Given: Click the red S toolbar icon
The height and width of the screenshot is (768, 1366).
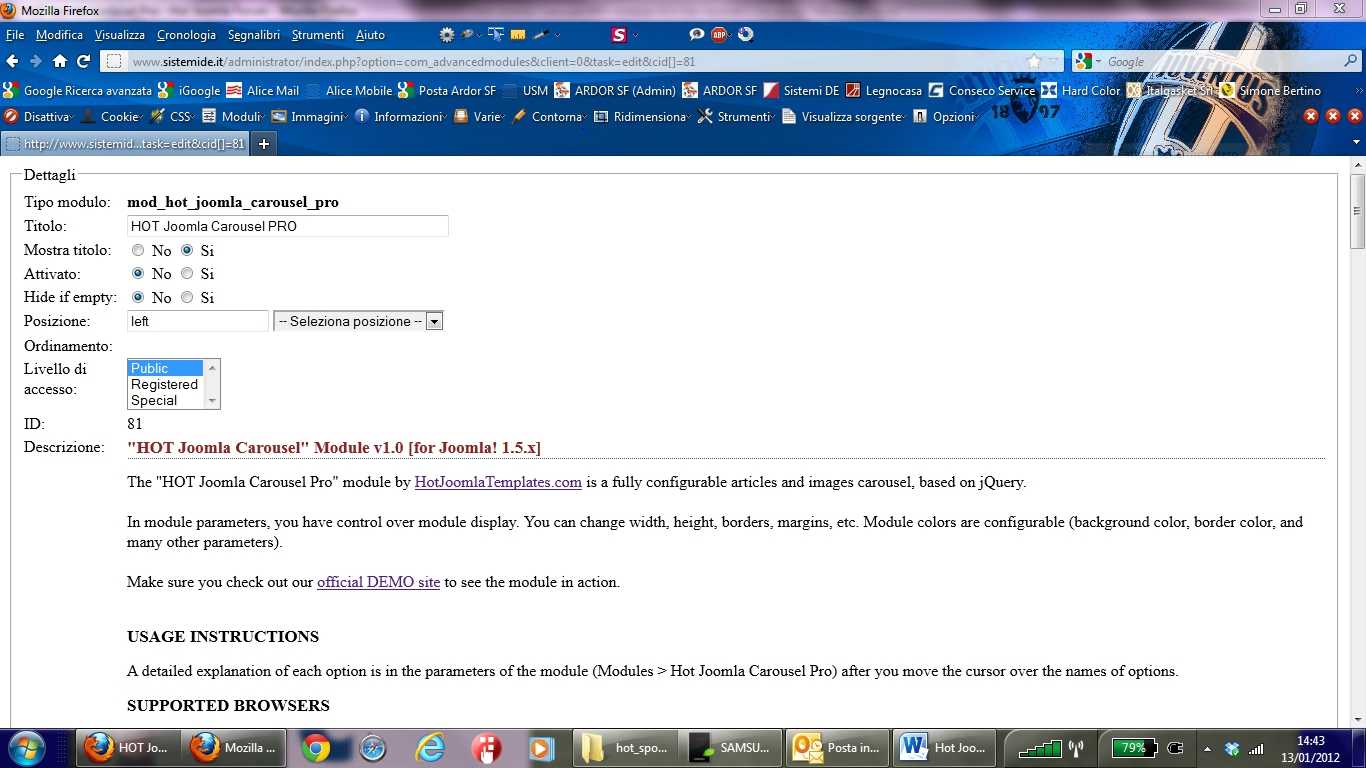Looking at the screenshot, I should pyautogui.click(x=619, y=35).
